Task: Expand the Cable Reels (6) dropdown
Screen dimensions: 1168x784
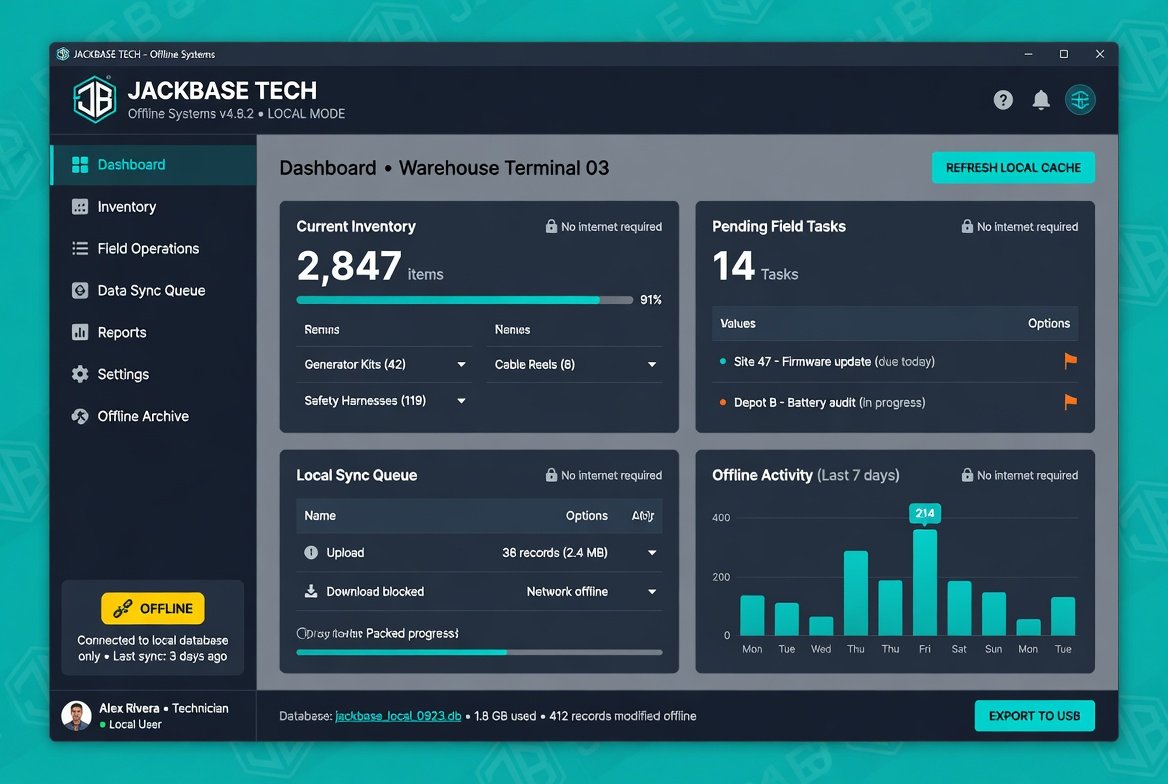Action: (652, 364)
